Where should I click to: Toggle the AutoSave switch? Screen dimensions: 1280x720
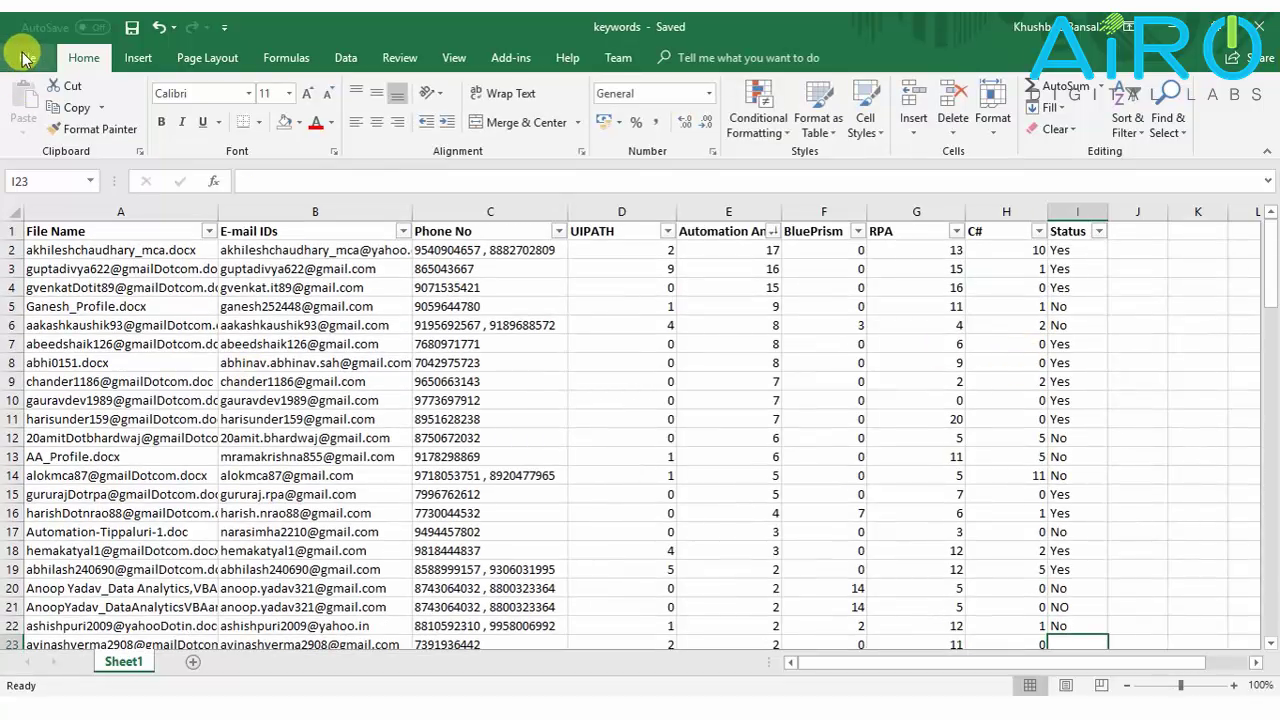point(92,28)
